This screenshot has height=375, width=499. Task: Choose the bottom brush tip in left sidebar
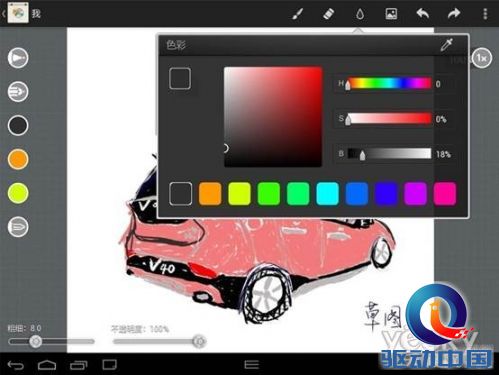[x=18, y=227]
